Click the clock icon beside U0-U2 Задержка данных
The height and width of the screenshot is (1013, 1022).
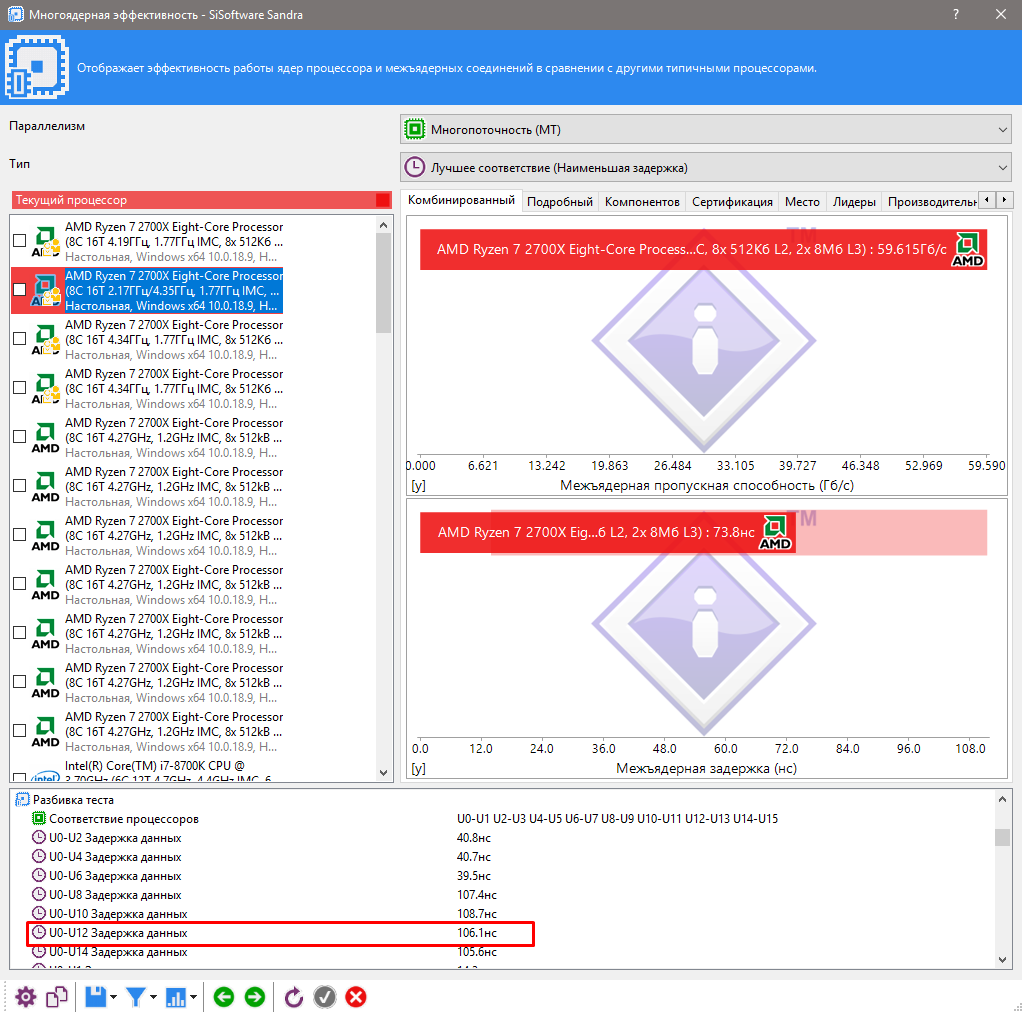[38, 837]
